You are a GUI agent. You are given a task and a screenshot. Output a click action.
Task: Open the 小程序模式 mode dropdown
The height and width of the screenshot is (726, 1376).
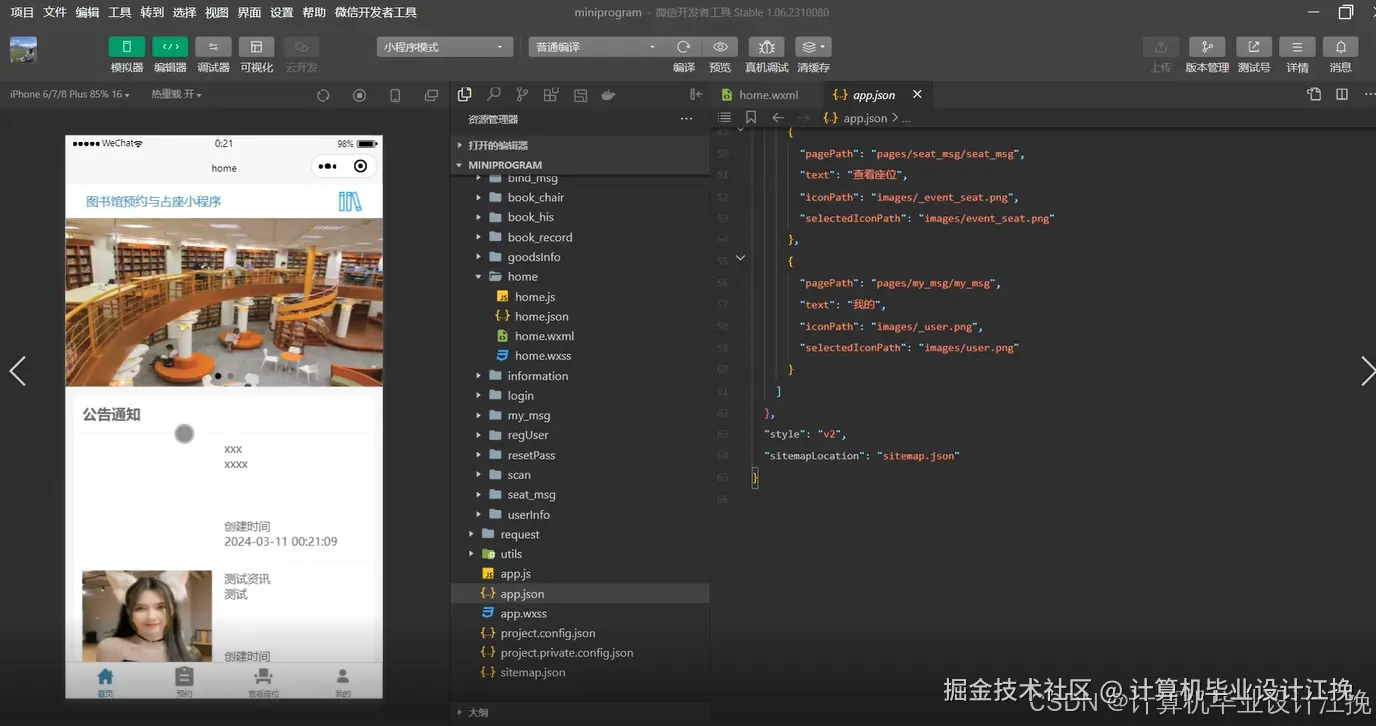[445, 47]
